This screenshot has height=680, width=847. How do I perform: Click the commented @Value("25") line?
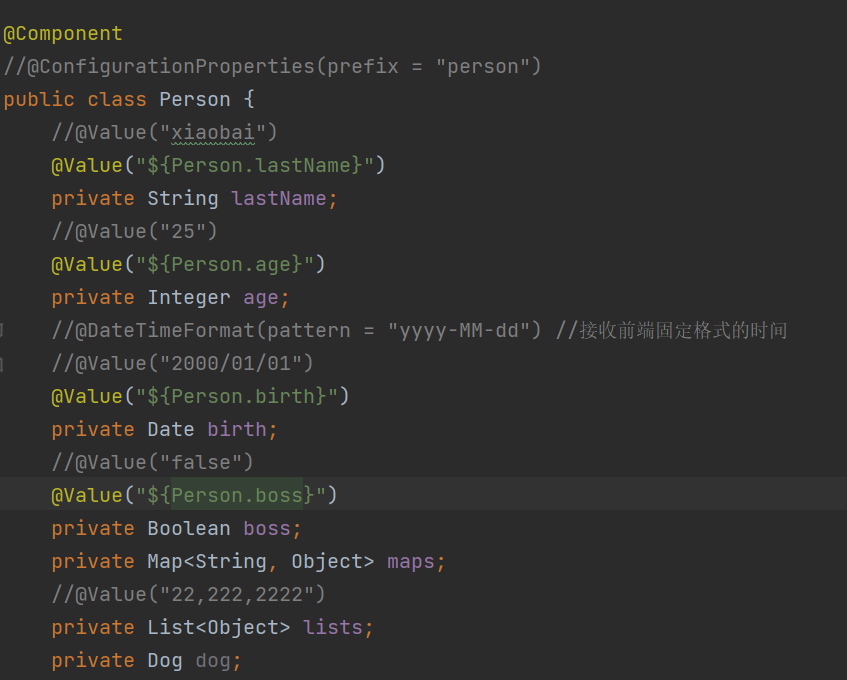(135, 232)
